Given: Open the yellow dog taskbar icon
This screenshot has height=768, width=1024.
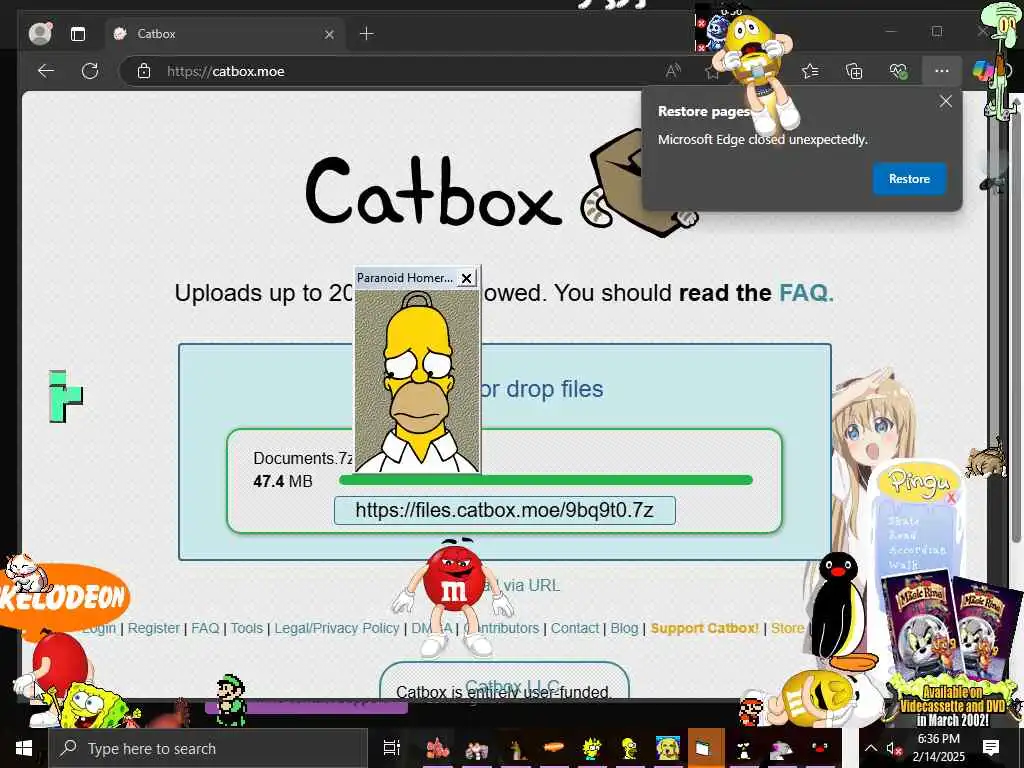Looking at the screenshot, I should pos(667,748).
